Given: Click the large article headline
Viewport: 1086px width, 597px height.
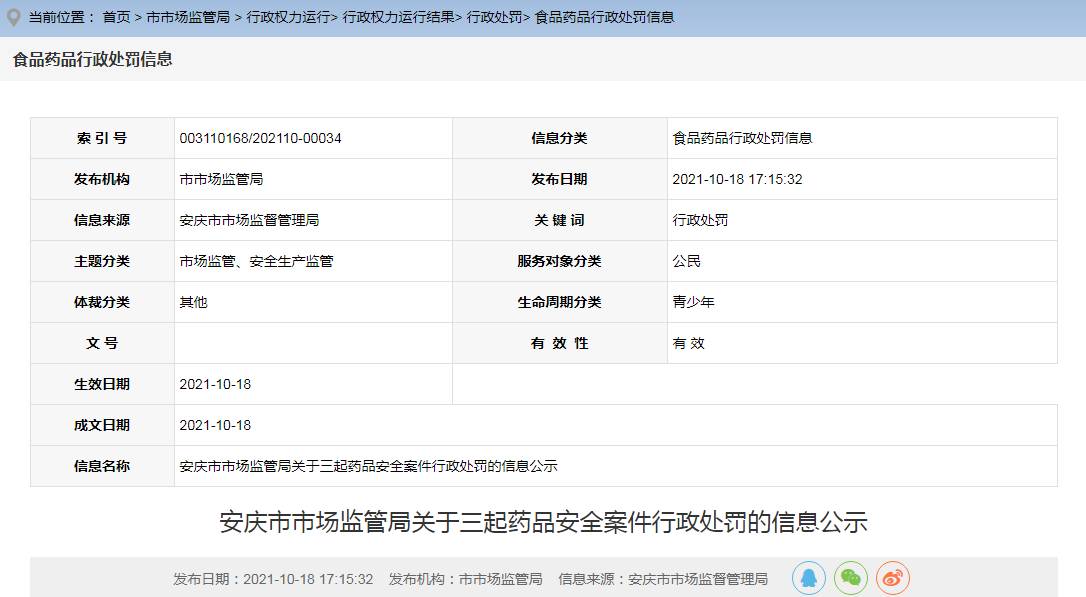Looking at the screenshot, I should [x=543, y=522].
